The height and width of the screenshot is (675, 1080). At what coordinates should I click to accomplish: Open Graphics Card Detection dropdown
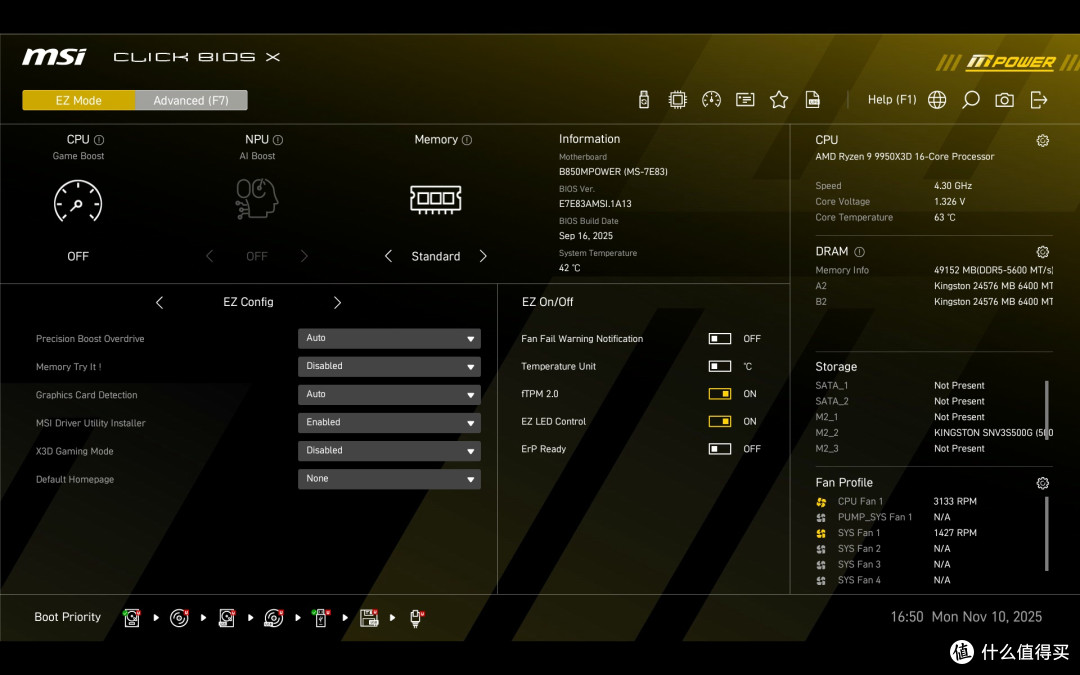pyautogui.click(x=389, y=395)
